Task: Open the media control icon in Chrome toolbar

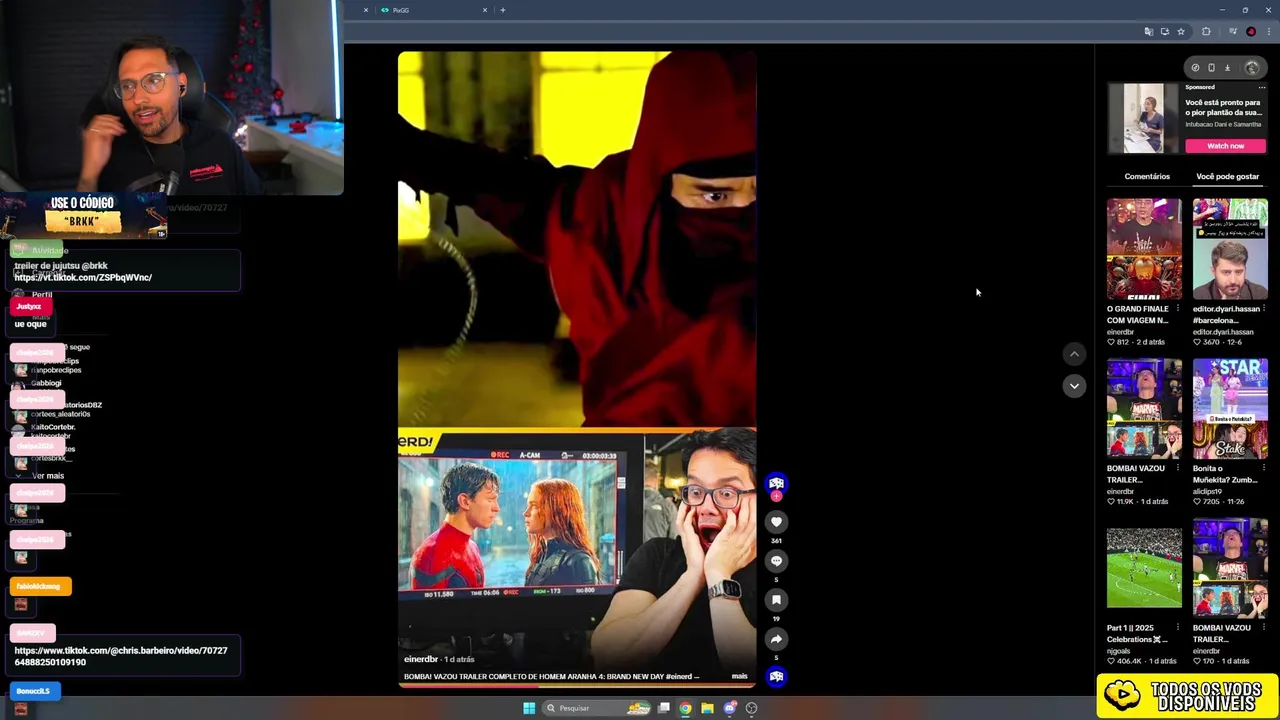Action: click(x=1233, y=32)
